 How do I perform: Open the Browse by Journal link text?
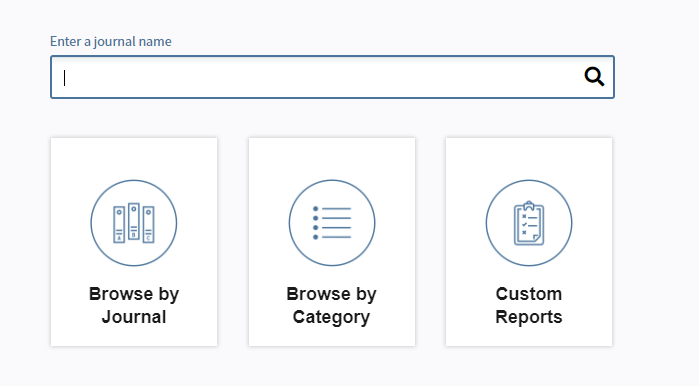pyautogui.click(x=134, y=305)
